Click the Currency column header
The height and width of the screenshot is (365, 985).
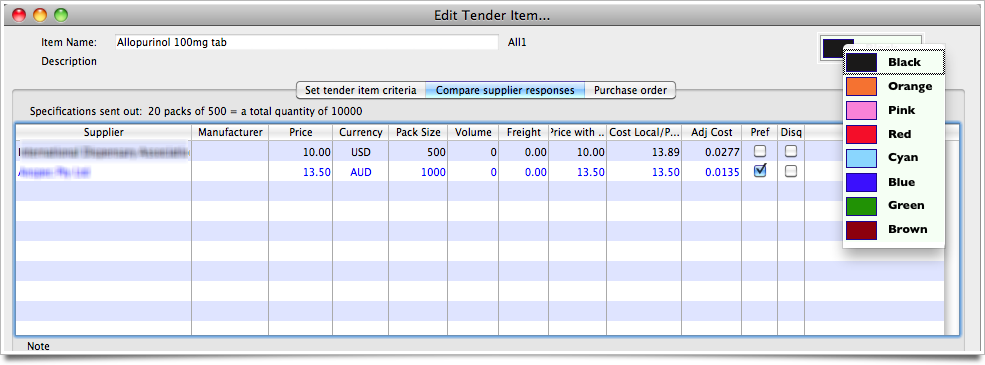click(x=361, y=133)
